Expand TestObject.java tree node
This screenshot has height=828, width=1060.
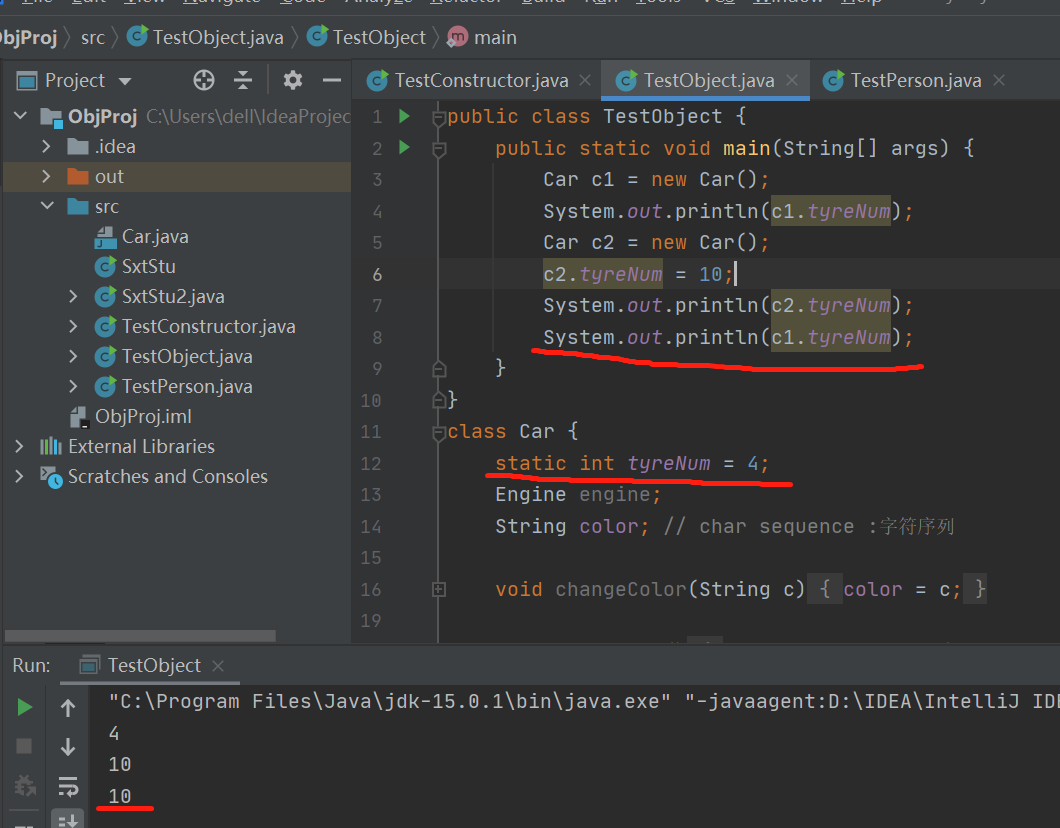(73, 356)
